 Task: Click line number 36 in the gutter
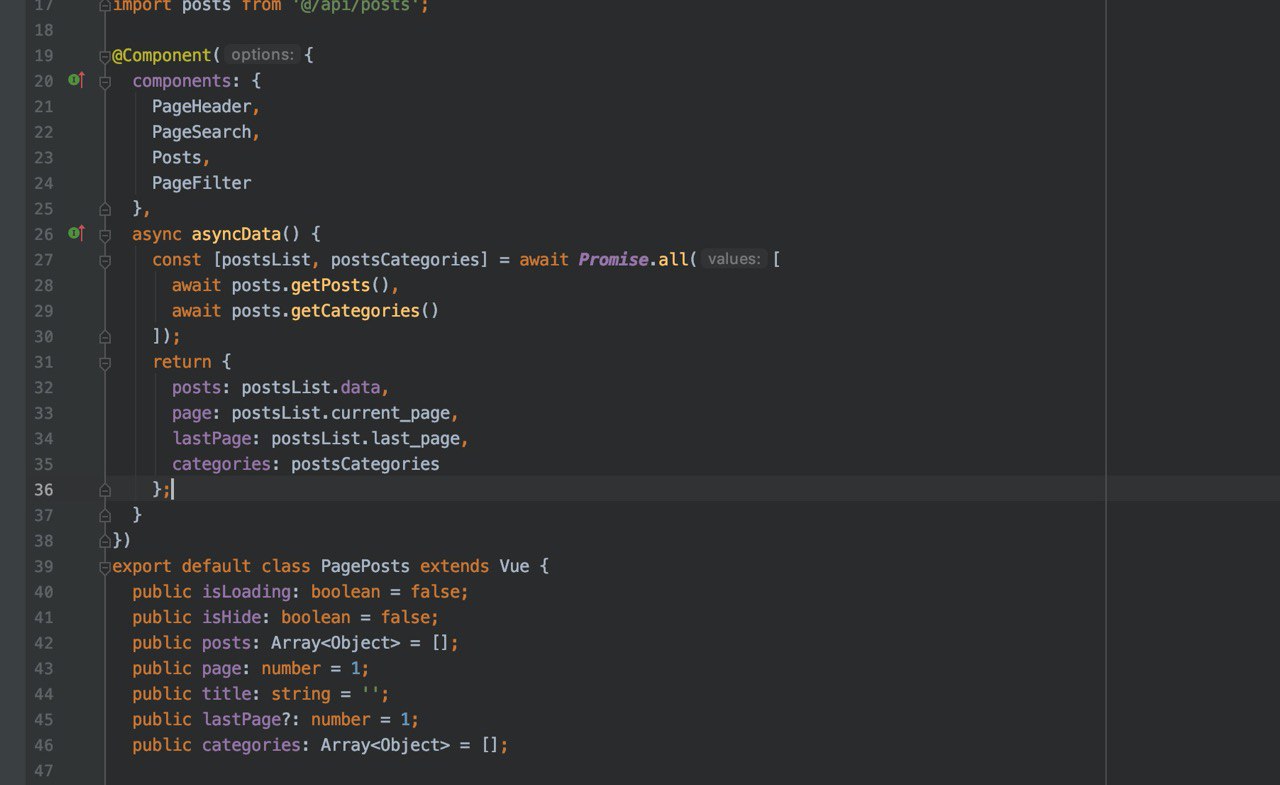point(43,489)
